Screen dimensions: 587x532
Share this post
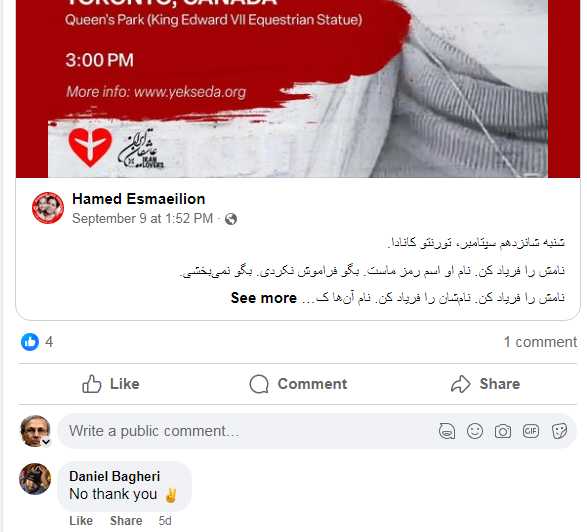[x=486, y=384]
